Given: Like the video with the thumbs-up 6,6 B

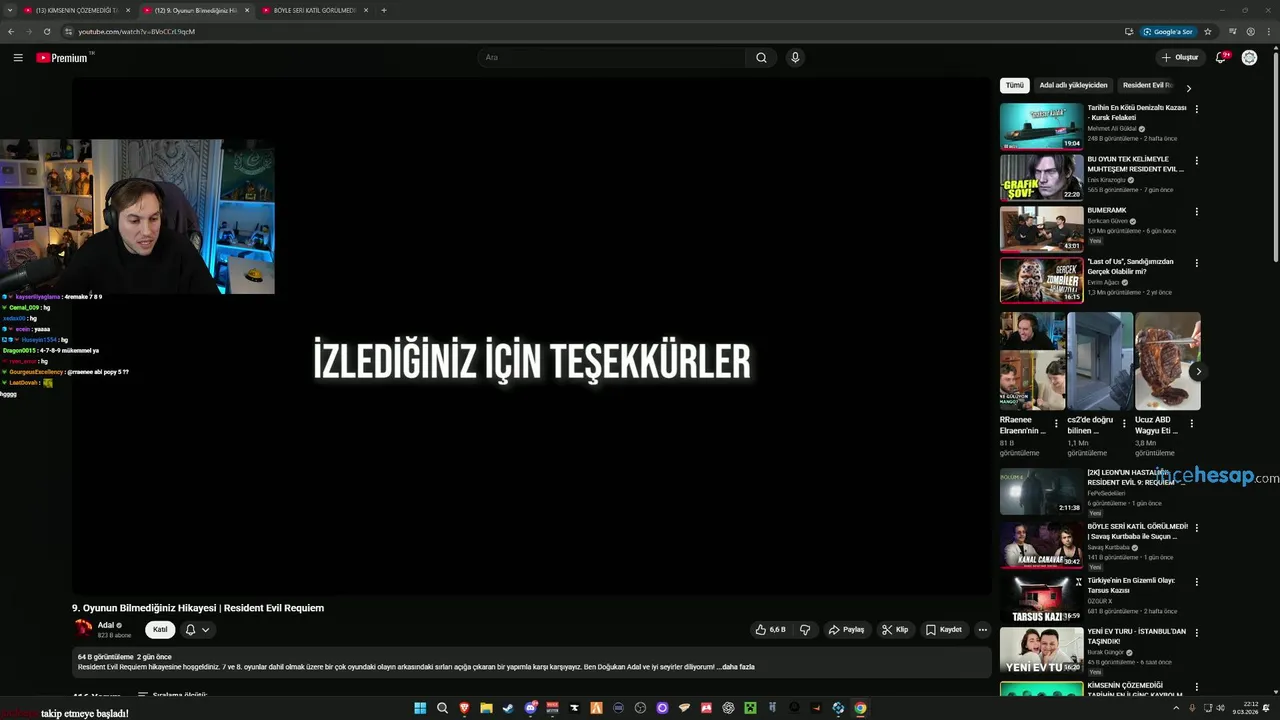Looking at the screenshot, I should click(x=770, y=630).
